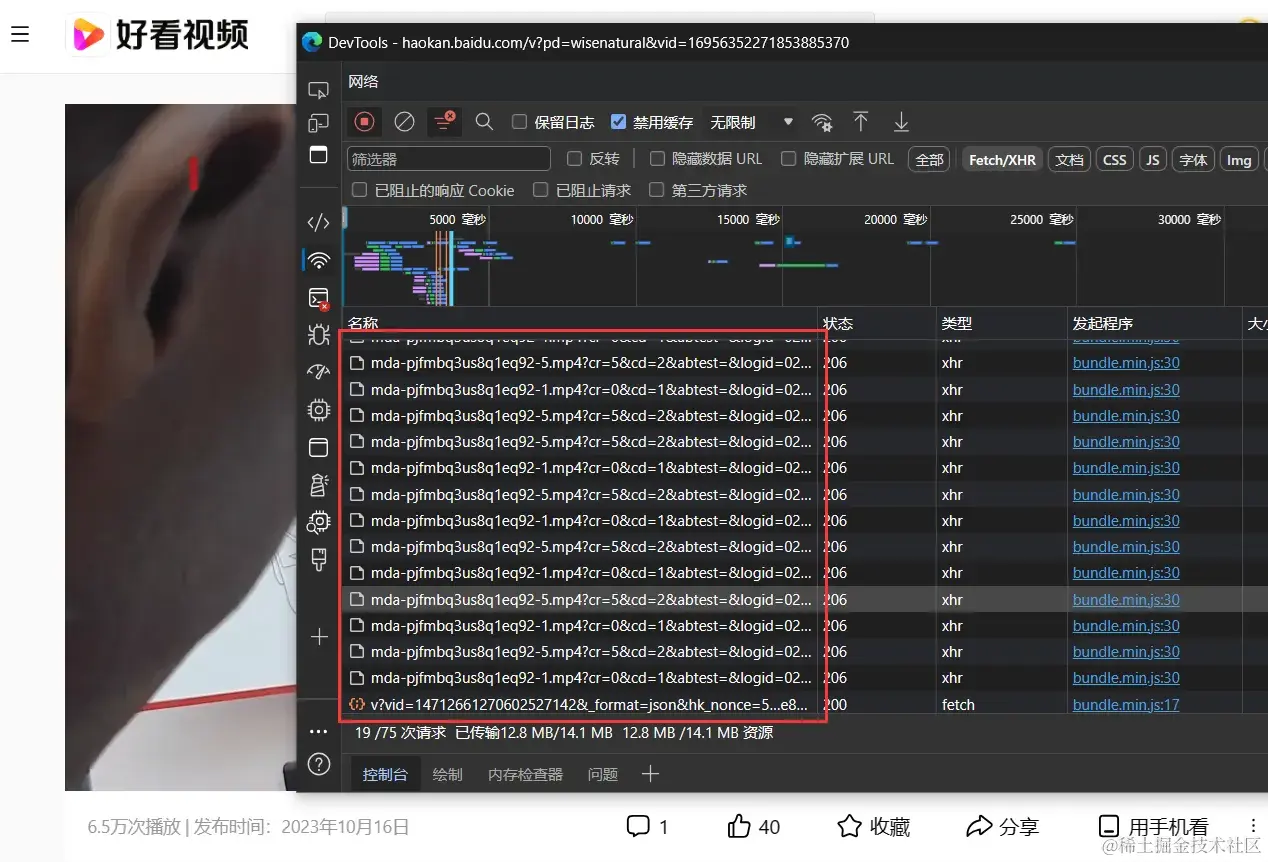
Task: Click the star 收藏 favorite icon
Action: (849, 826)
